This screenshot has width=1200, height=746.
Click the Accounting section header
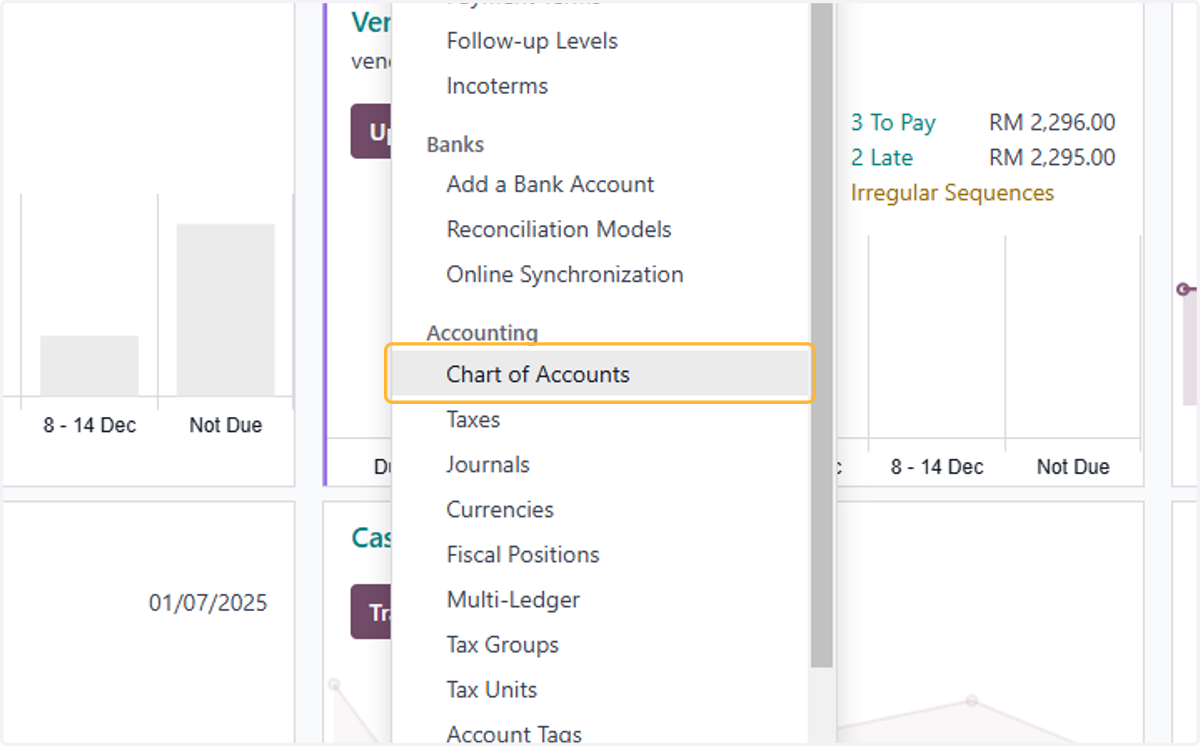point(482,333)
